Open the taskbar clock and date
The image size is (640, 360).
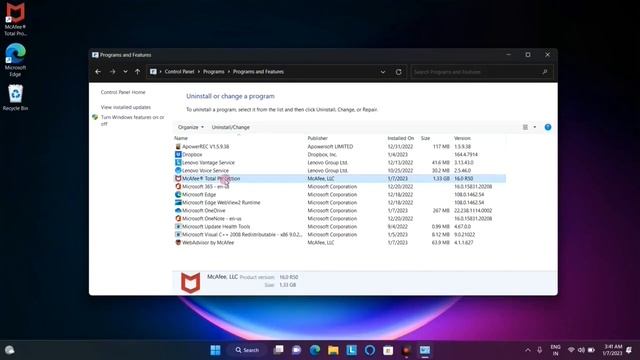(x=613, y=350)
